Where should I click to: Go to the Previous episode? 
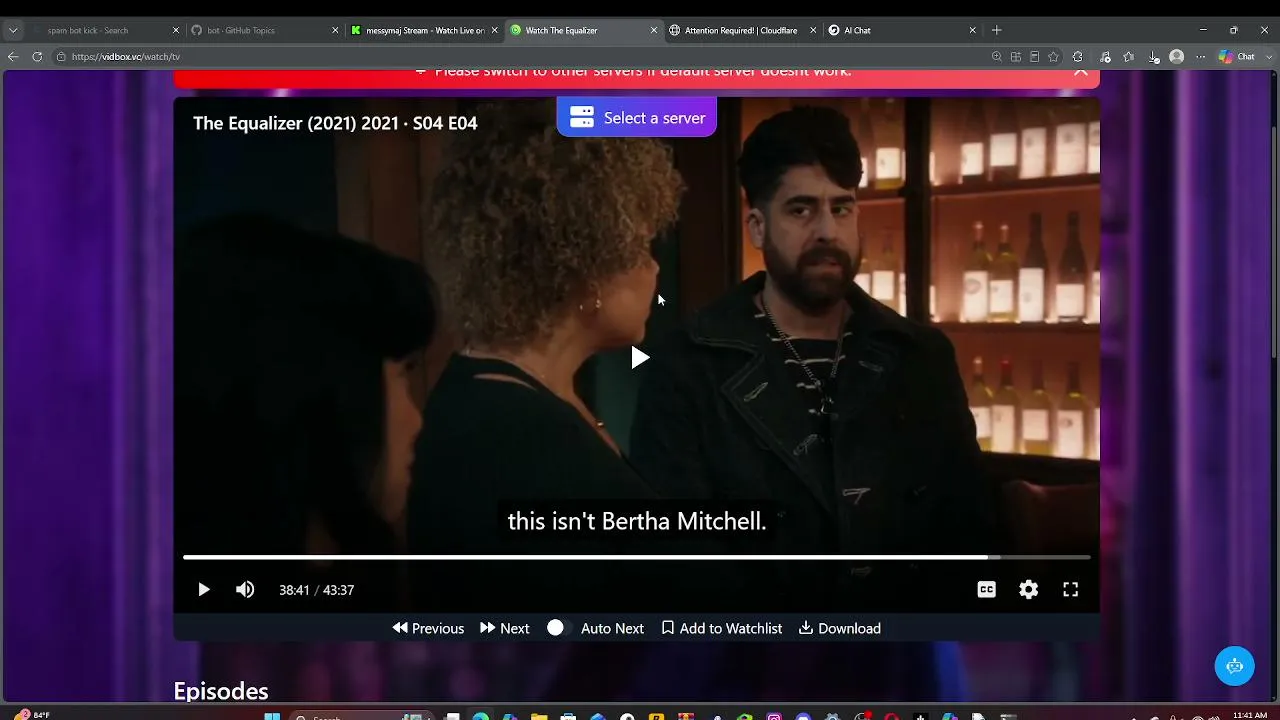click(x=428, y=628)
